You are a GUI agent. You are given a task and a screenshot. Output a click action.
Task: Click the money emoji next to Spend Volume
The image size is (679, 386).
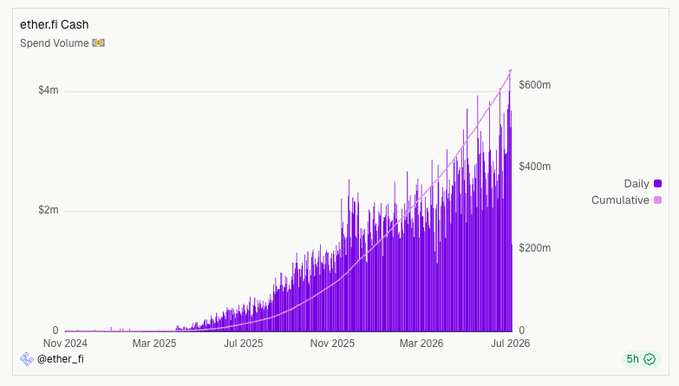click(x=98, y=43)
